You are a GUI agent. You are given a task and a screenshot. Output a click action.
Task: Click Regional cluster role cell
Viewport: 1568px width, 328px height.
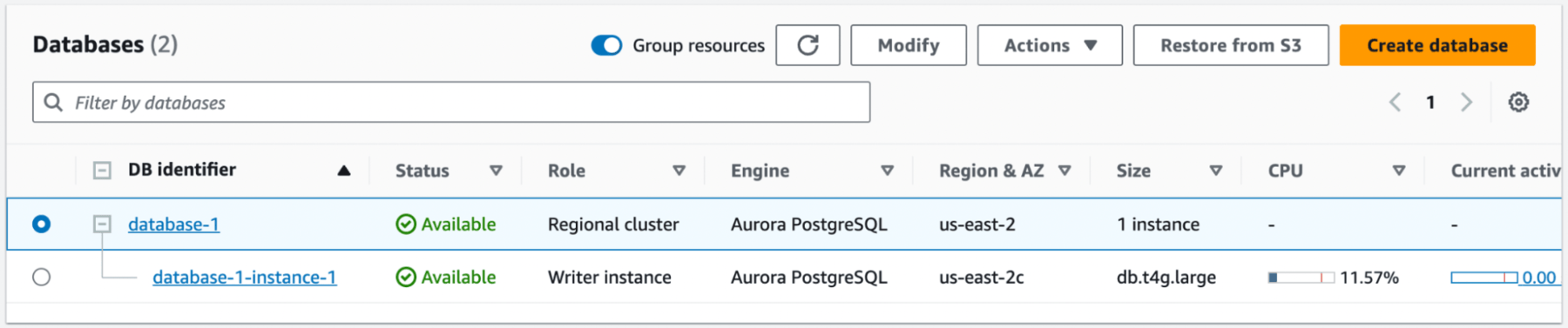[613, 224]
